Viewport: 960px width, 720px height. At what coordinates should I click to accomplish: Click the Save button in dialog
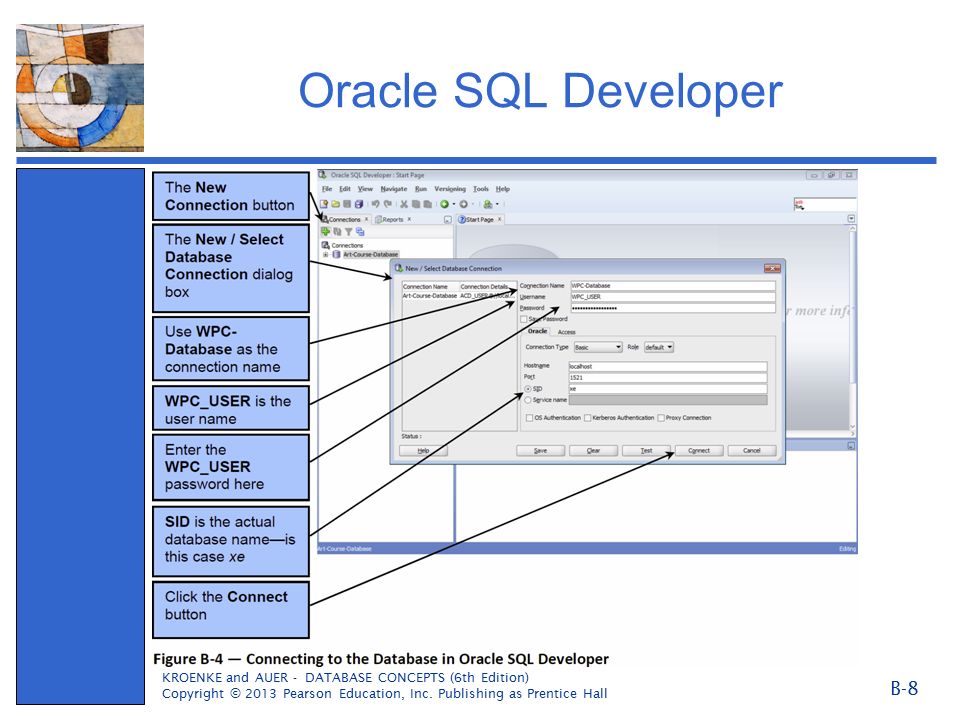tap(541, 451)
